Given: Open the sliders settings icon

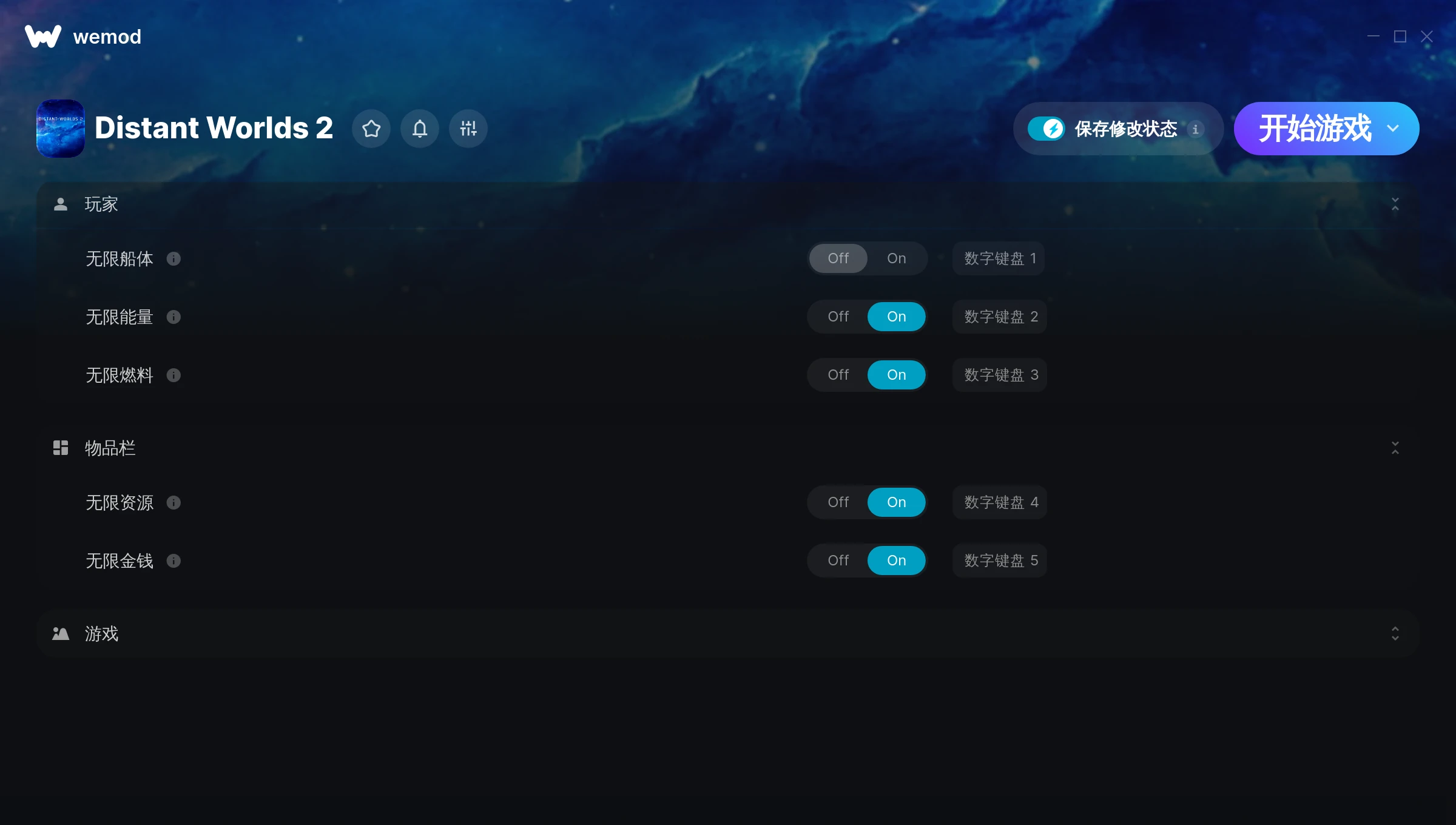Looking at the screenshot, I should tap(468, 129).
